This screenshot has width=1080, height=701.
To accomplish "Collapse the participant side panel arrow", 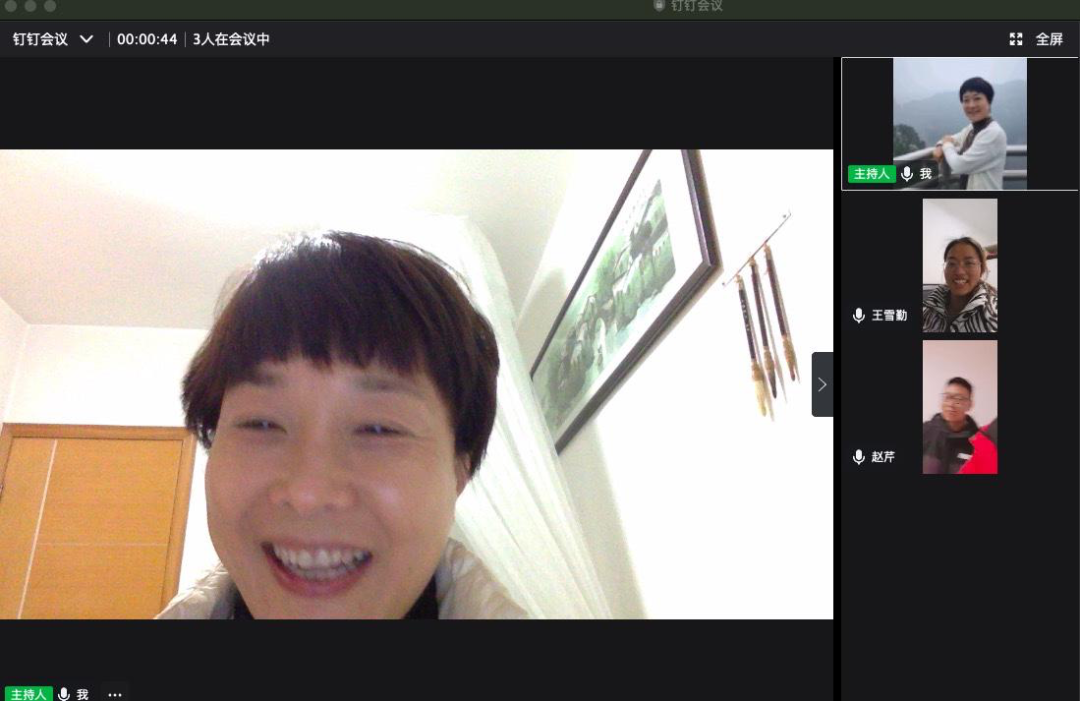I will coord(822,384).
